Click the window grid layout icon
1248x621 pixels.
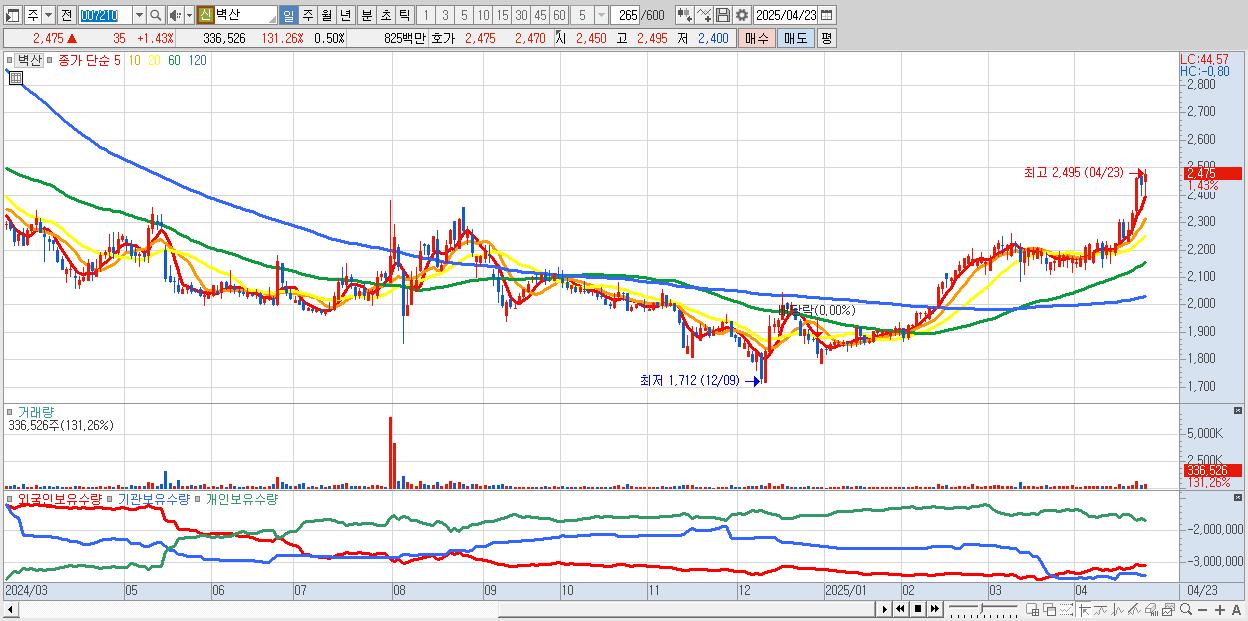click(1033, 609)
